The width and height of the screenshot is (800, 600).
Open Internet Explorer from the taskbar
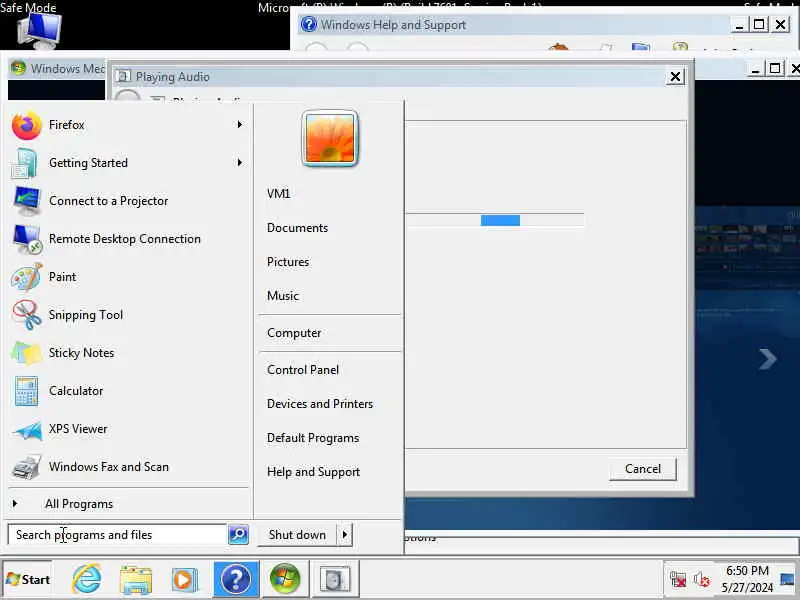point(87,579)
